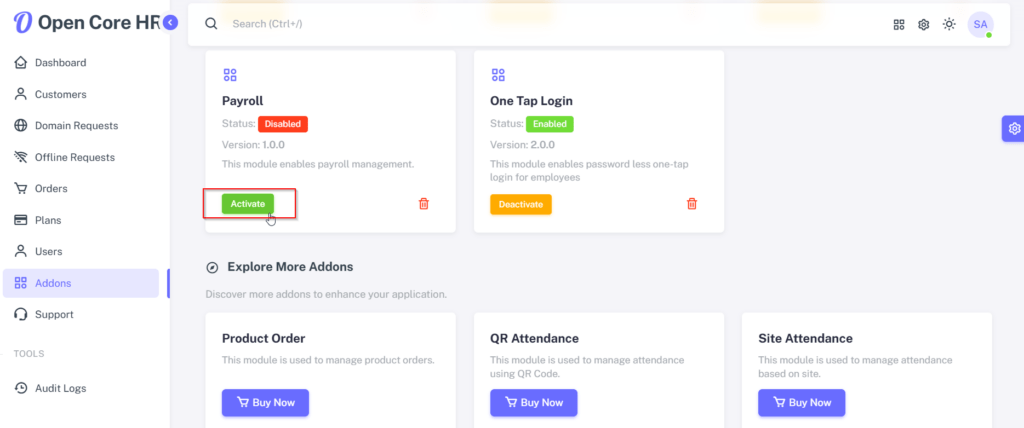The width and height of the screenshot is (1024, 428).
Task: Click the One Tap Login module icon
Action: point(498,75)
